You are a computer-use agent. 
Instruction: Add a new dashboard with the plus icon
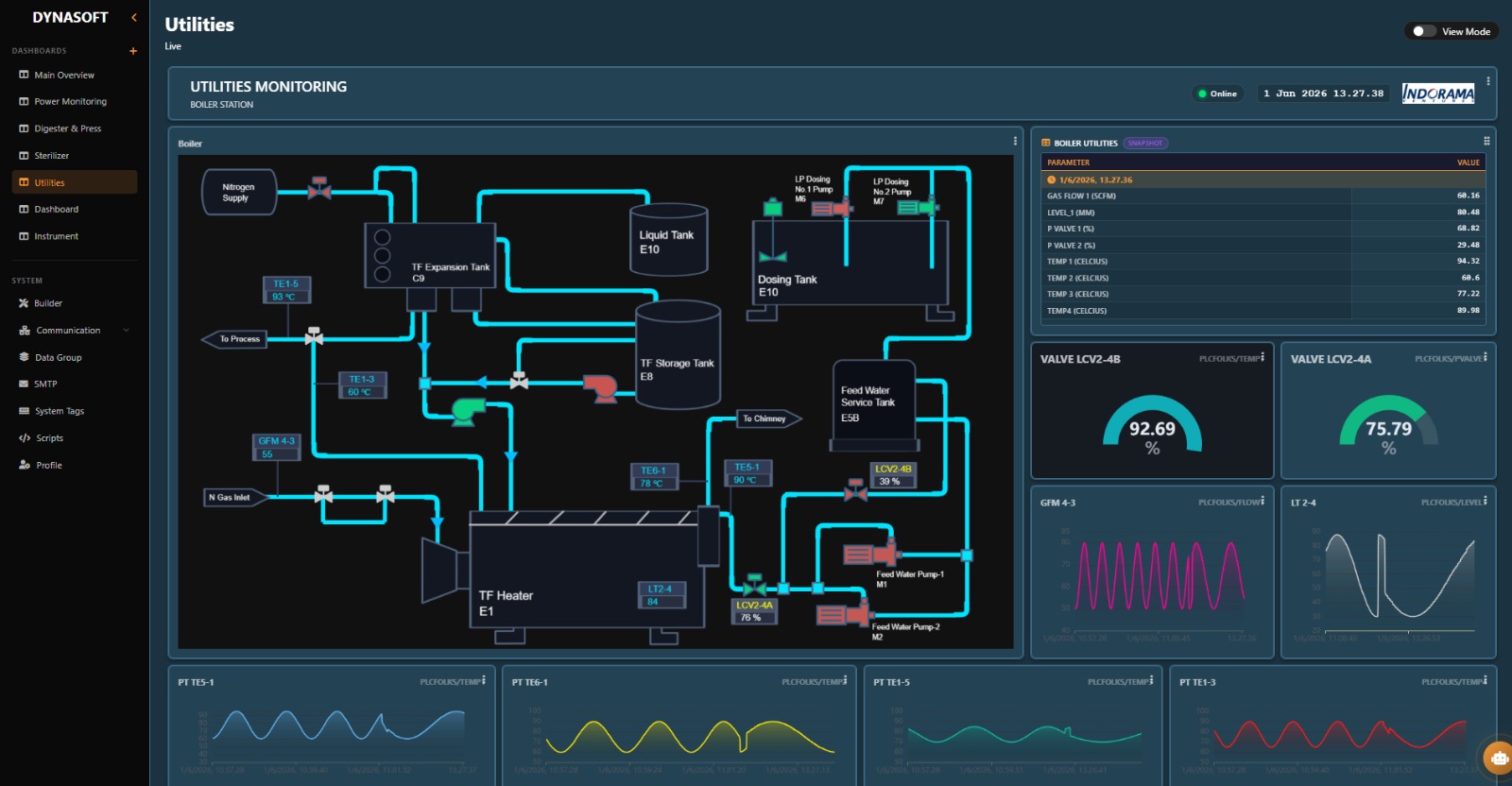tap(133, 51)
